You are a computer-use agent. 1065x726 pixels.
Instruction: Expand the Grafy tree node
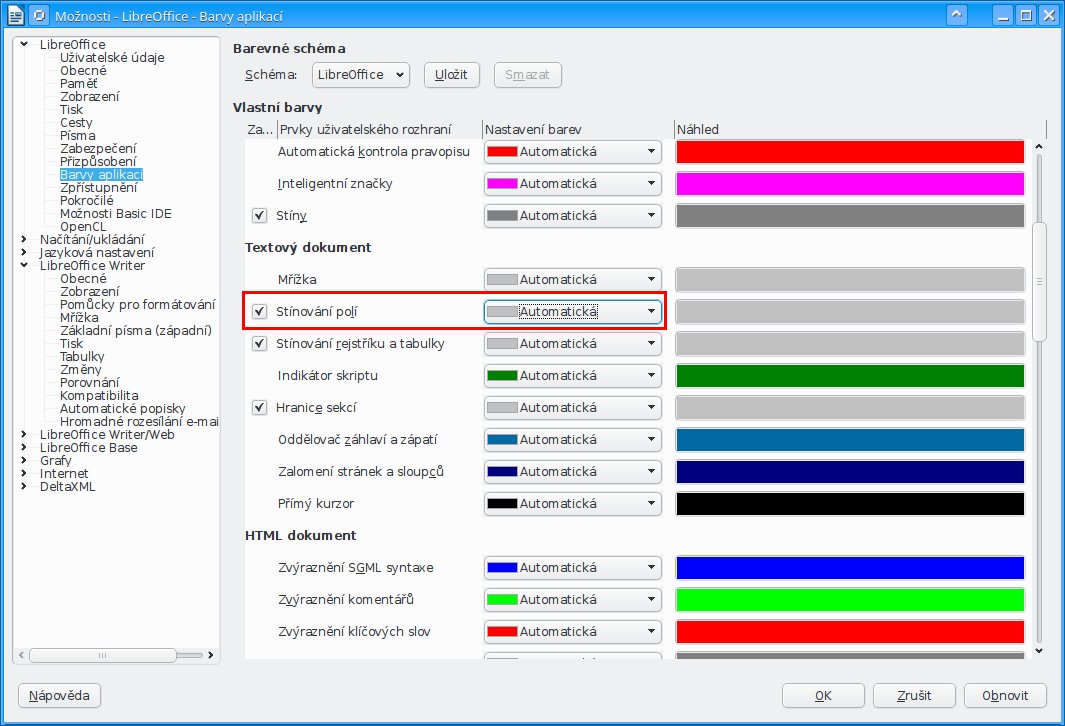24,460
